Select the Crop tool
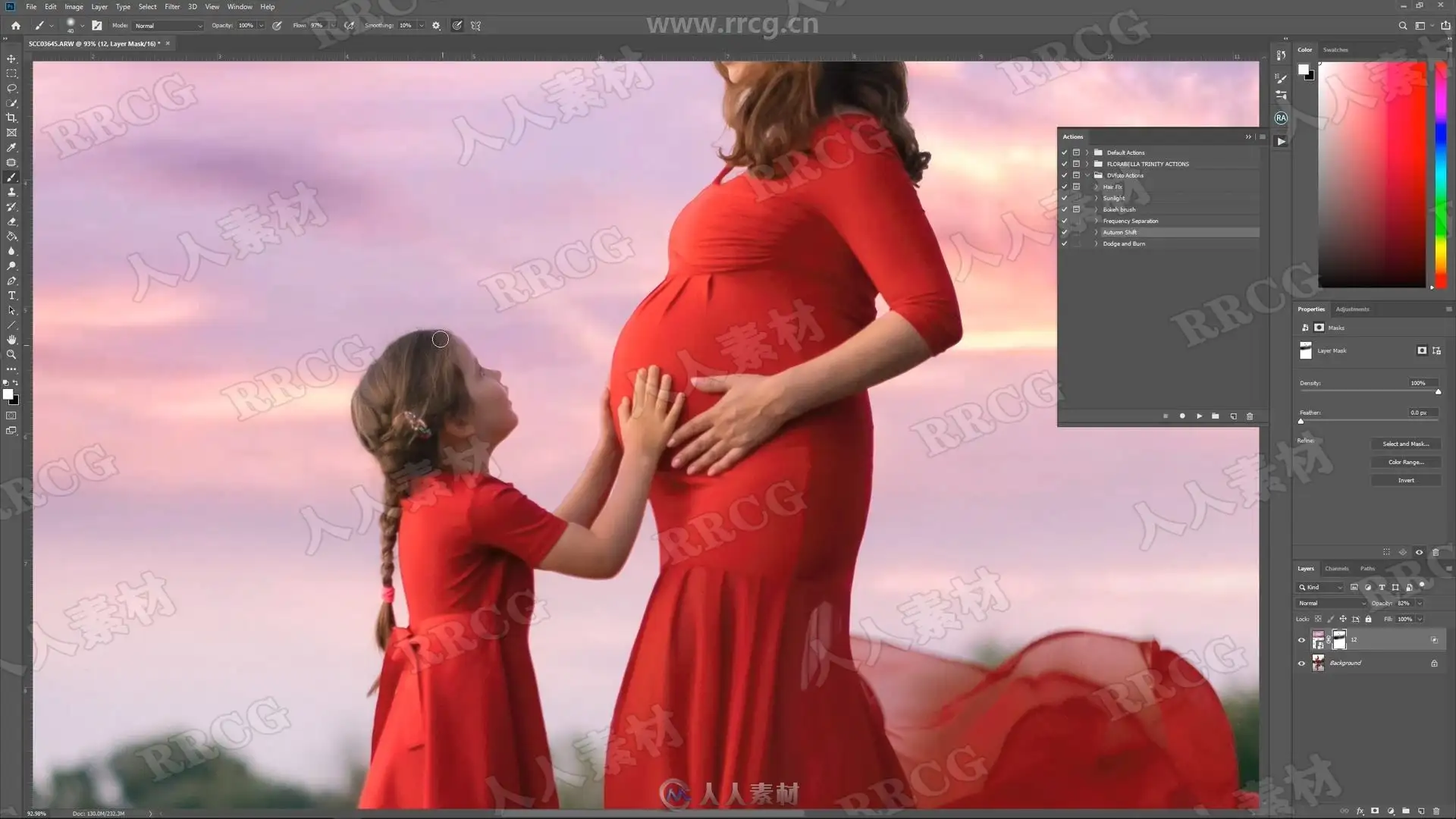Viewport: 1456px width, 819px height. pos(11,118)
